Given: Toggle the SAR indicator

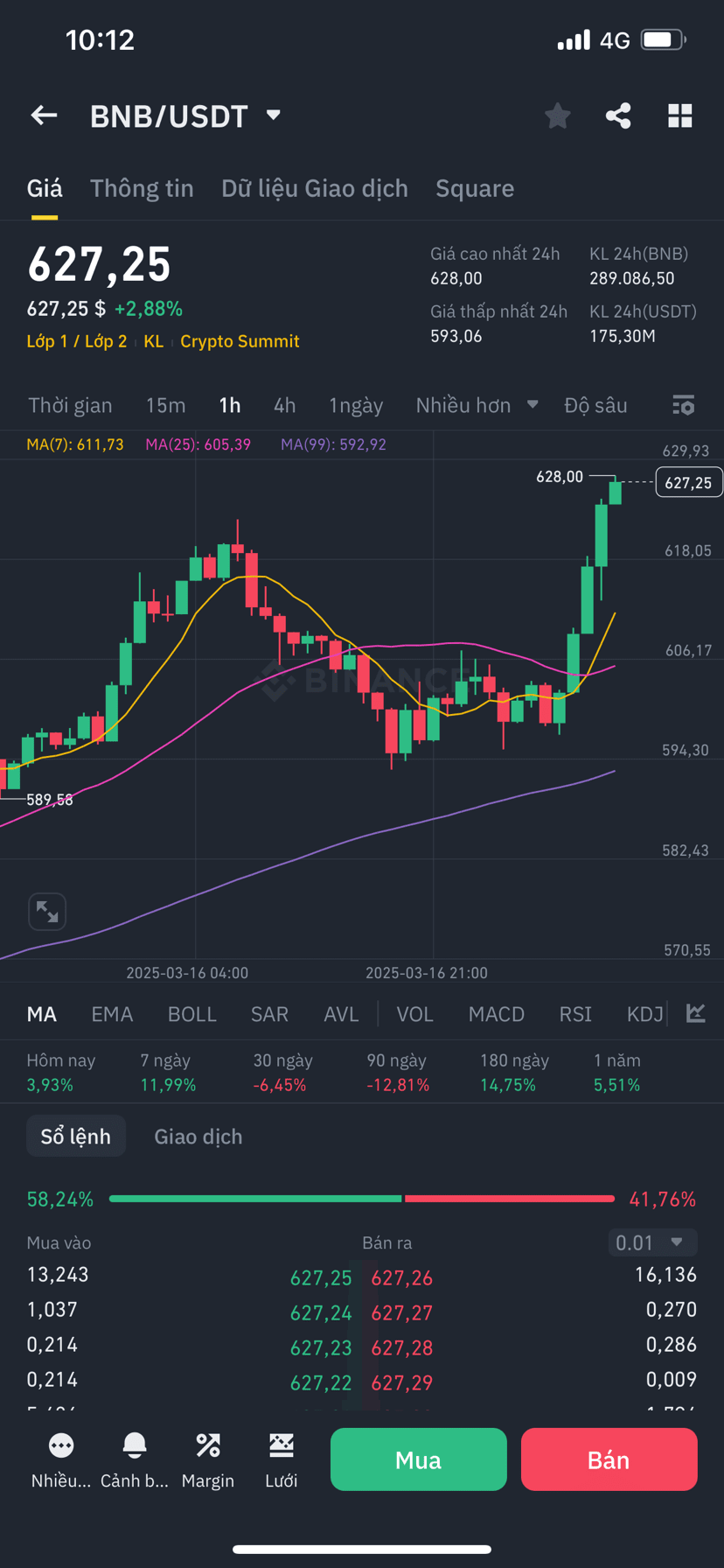Looking at the screenshot, I should coord(269,1013).
